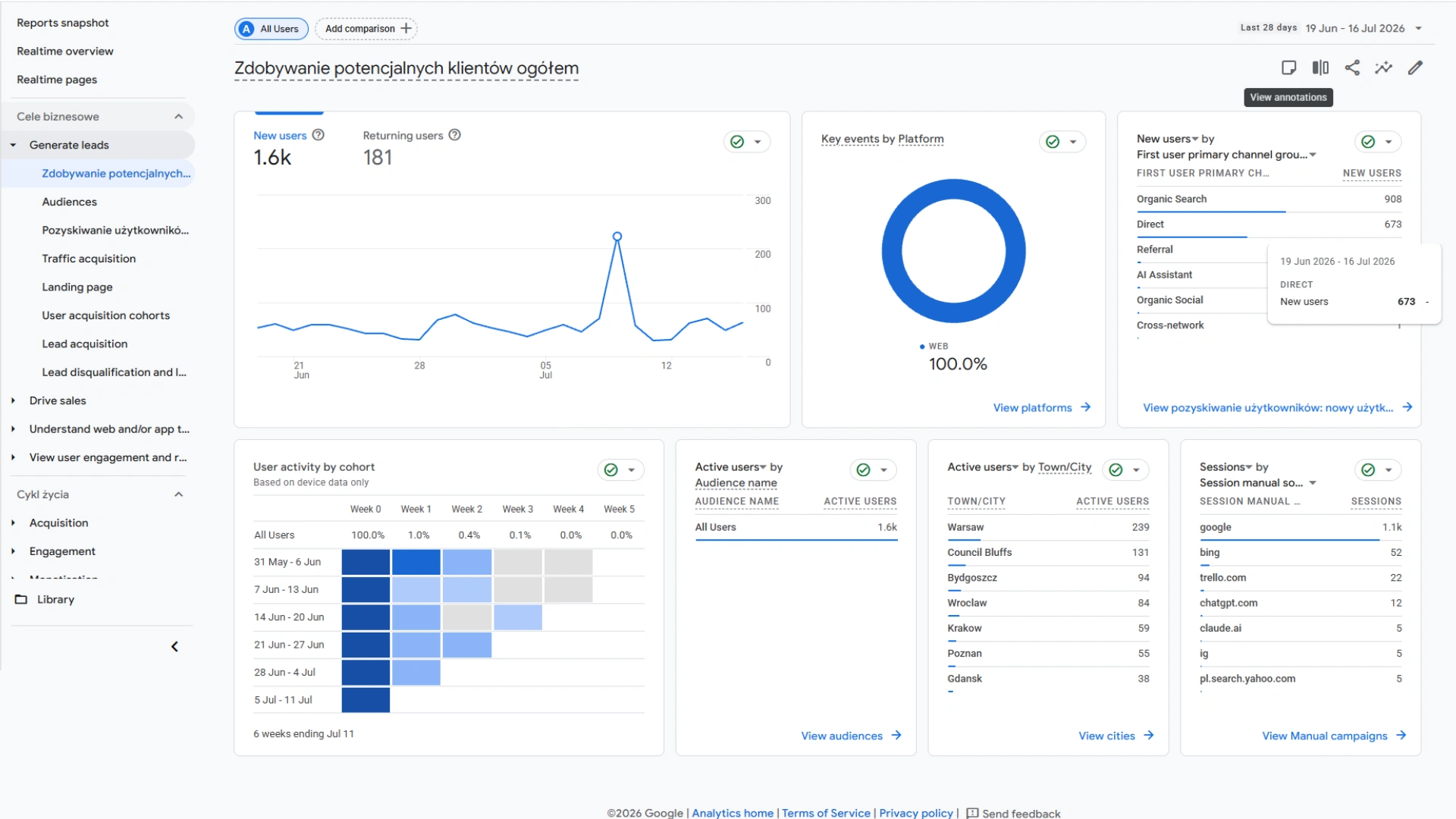This screenshot has height=819, width=1456.
Task: Click the Organic Search row
Action: 1269,199
